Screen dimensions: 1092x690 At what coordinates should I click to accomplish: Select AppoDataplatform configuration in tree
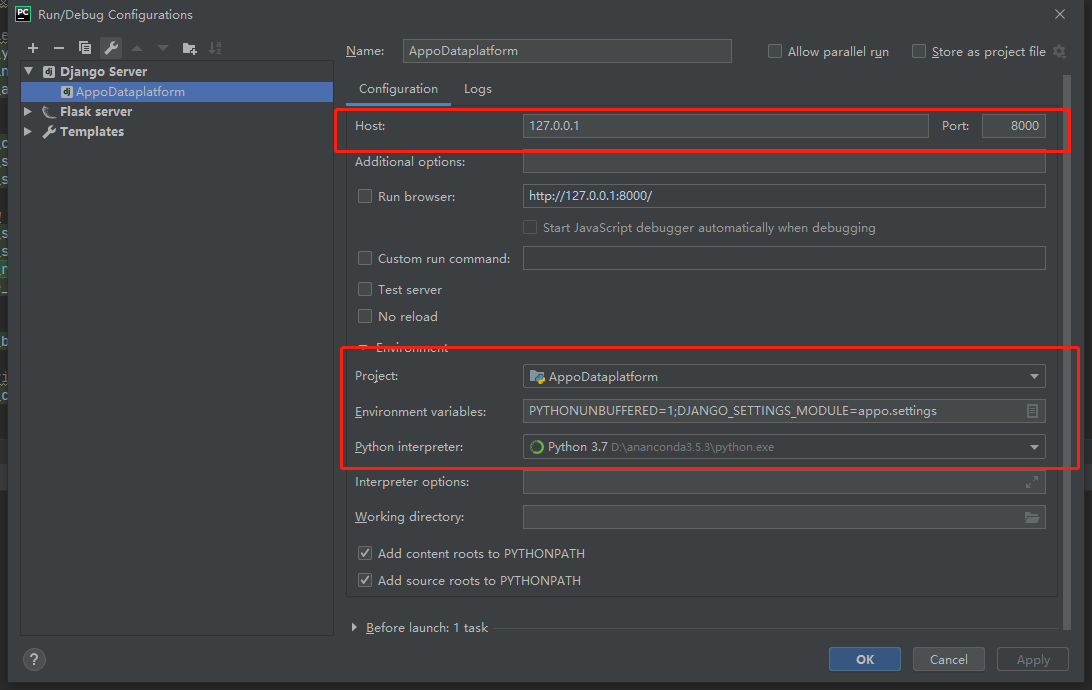click(177, 92)
